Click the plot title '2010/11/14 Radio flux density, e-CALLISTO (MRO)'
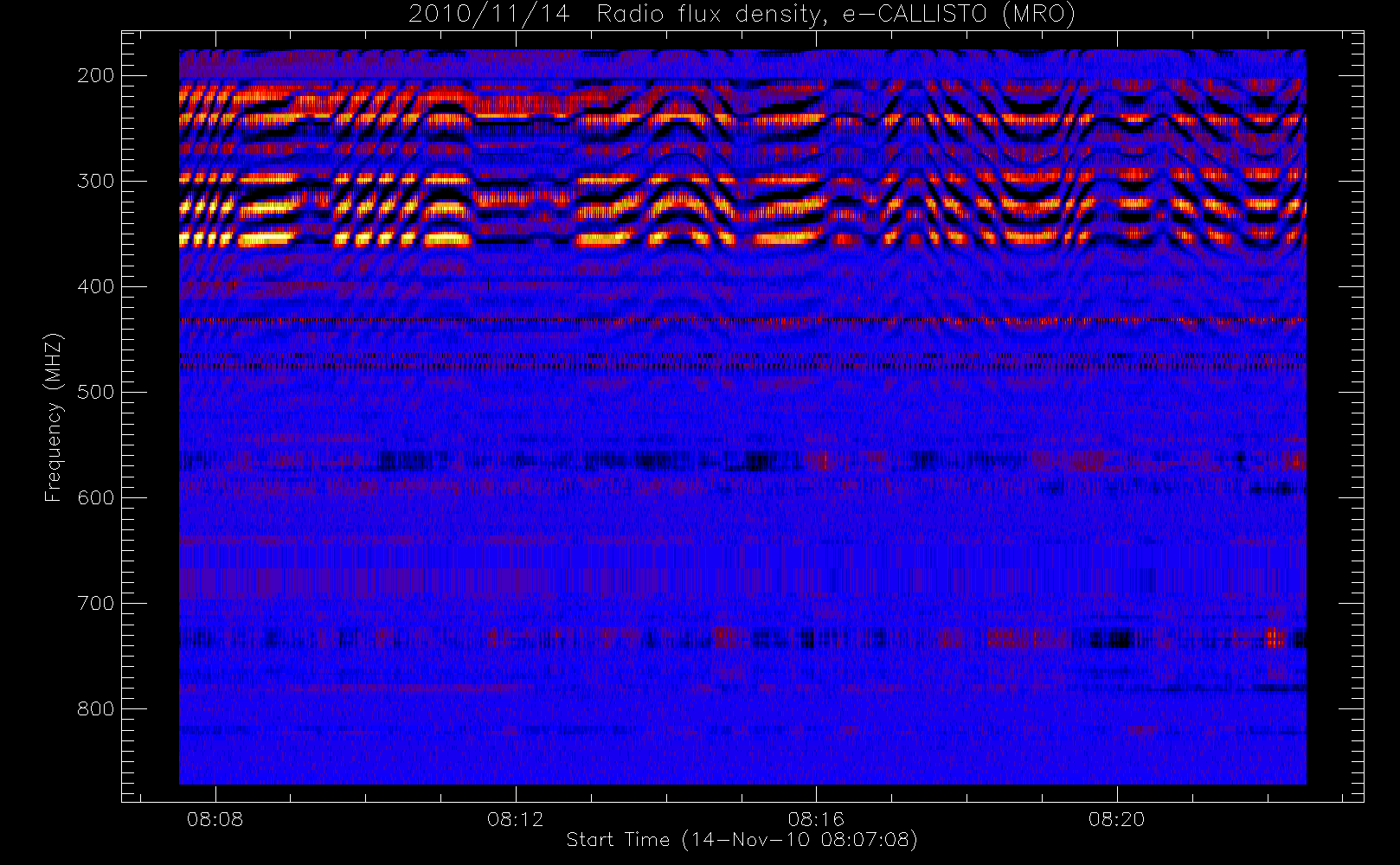This screenshot has height=865, width=1400. tap(742, 15)
